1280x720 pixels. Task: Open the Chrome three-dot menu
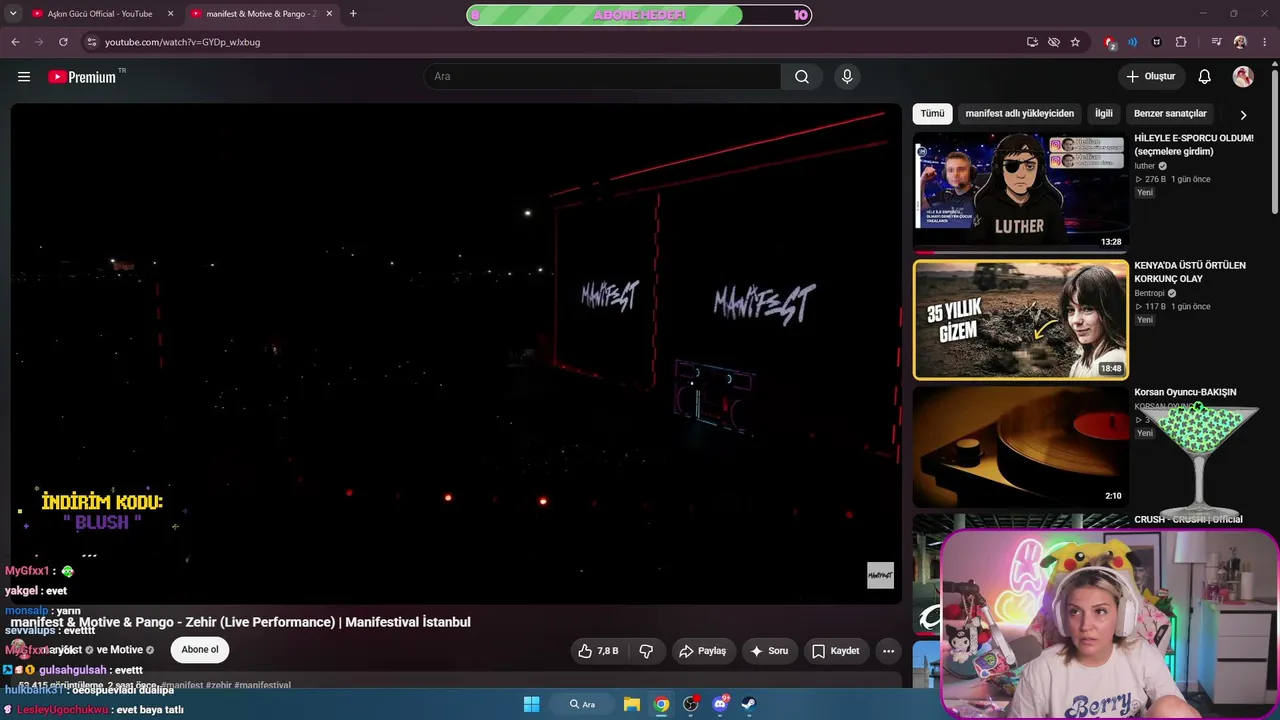coord(1265,42)
